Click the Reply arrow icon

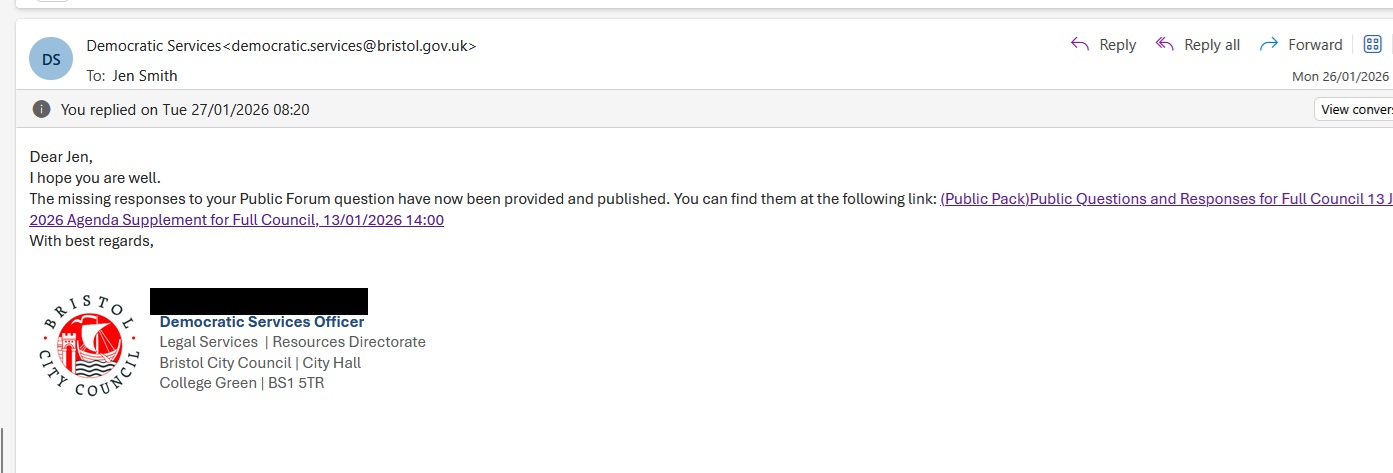1080,45
